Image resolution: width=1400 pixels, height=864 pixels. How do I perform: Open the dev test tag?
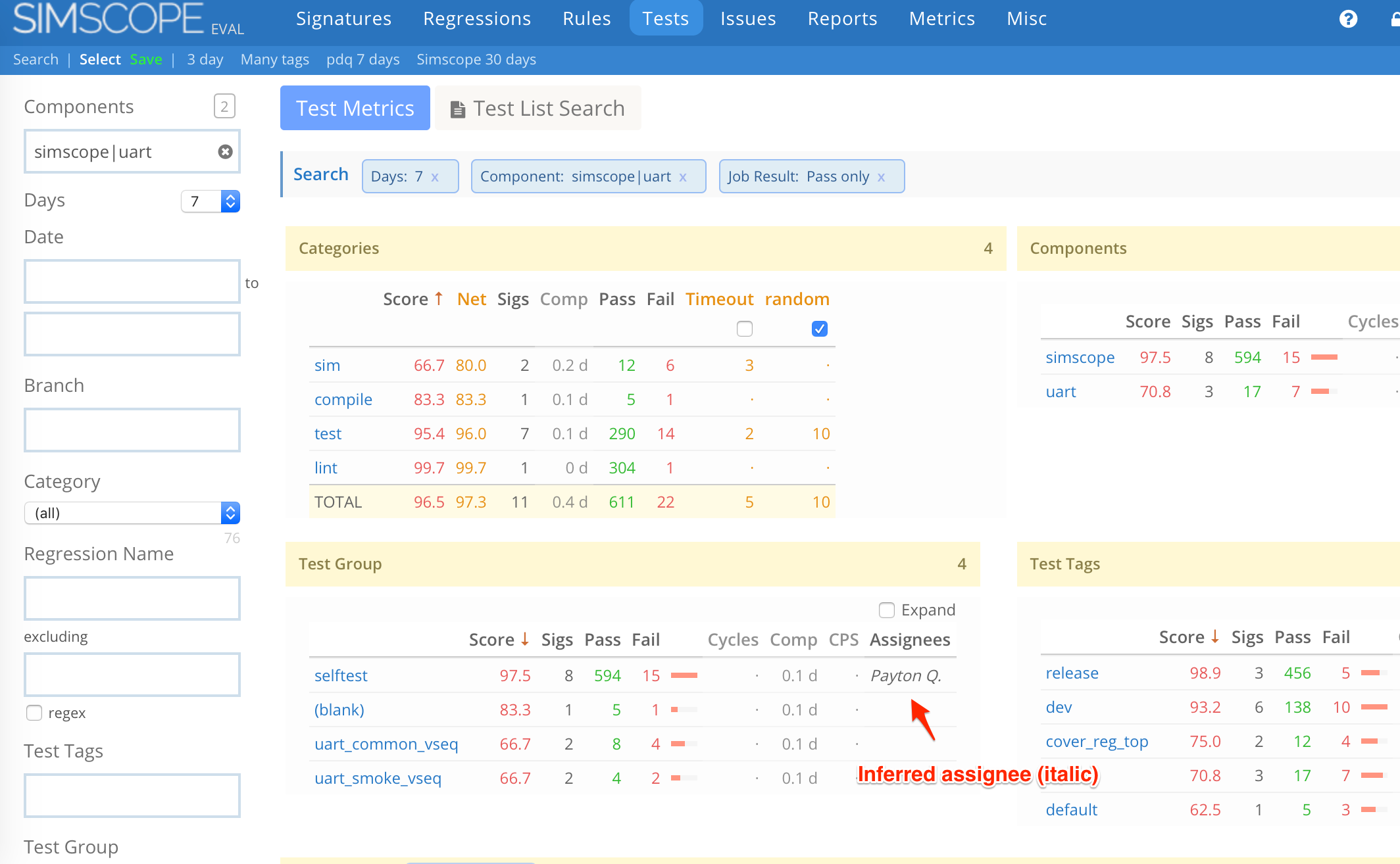click(x=1059, y=707)
